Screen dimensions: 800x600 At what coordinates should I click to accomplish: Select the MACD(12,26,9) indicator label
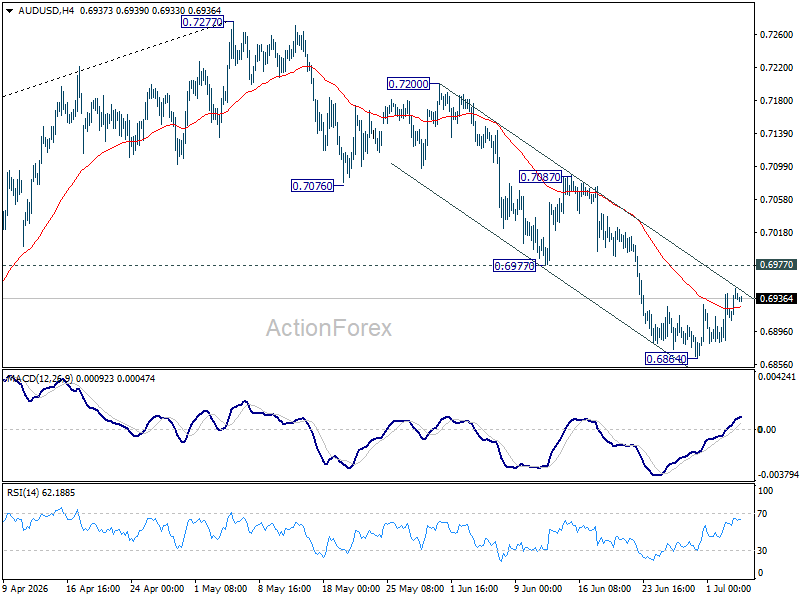pyautogui.click(x=40, y=379)
